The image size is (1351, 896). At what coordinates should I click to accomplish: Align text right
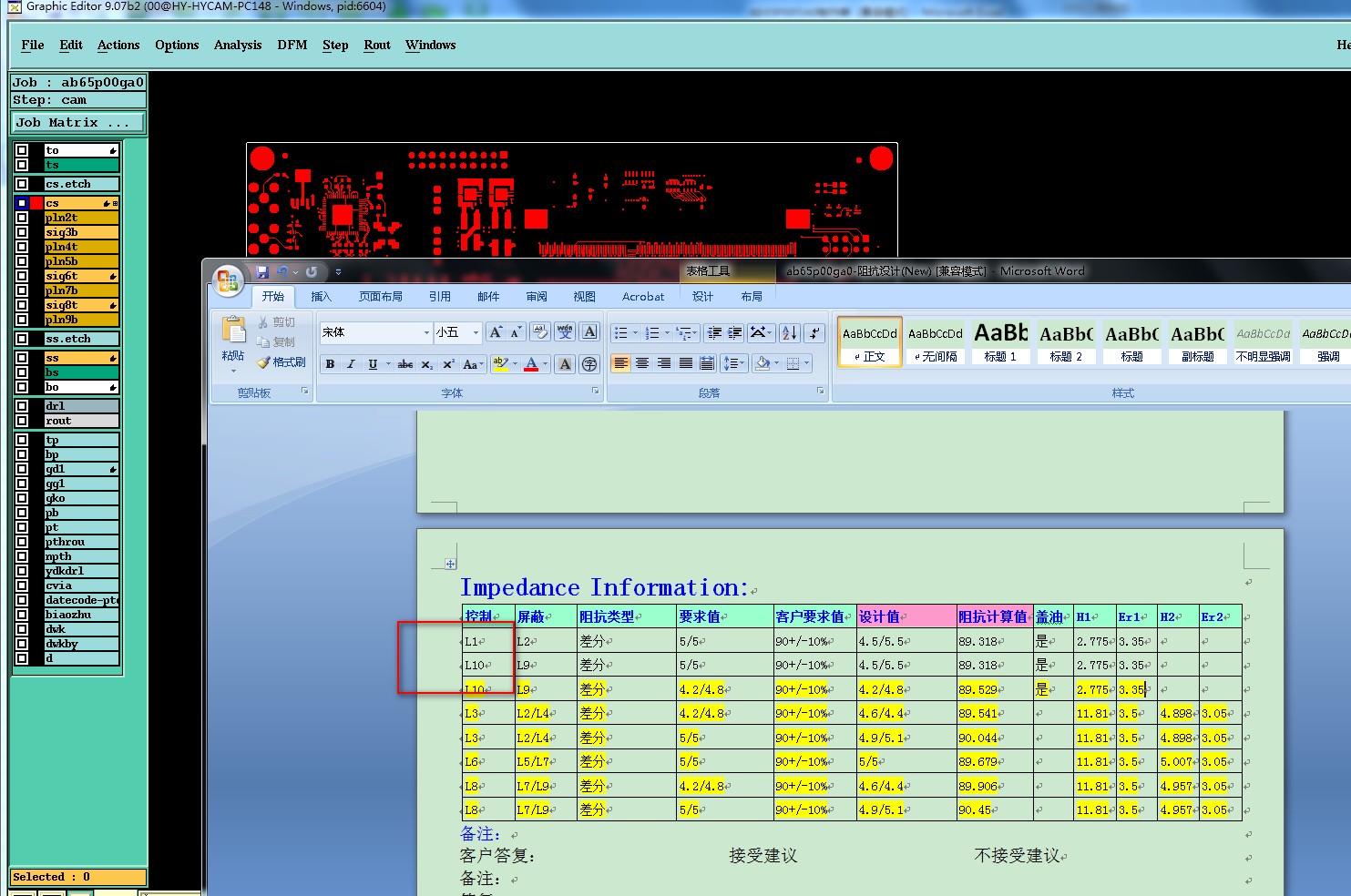click(664, 363)
